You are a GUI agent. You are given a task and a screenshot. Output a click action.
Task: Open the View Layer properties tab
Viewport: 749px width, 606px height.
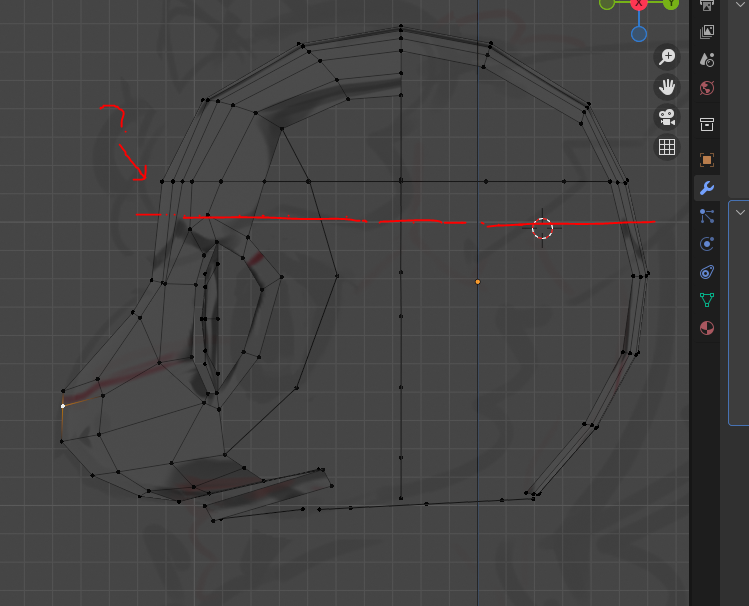pos(707,32)
